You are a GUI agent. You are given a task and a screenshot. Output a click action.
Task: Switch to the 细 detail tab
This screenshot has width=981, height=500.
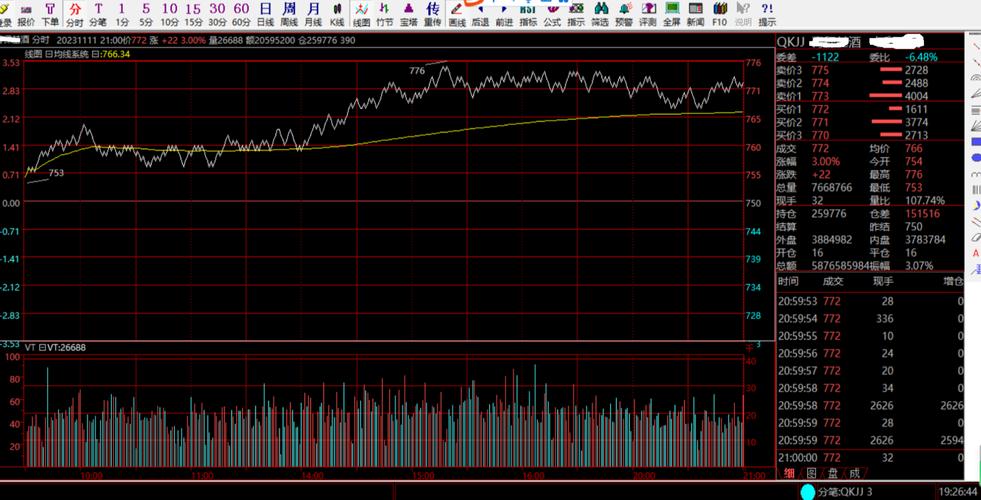point(789,473)
